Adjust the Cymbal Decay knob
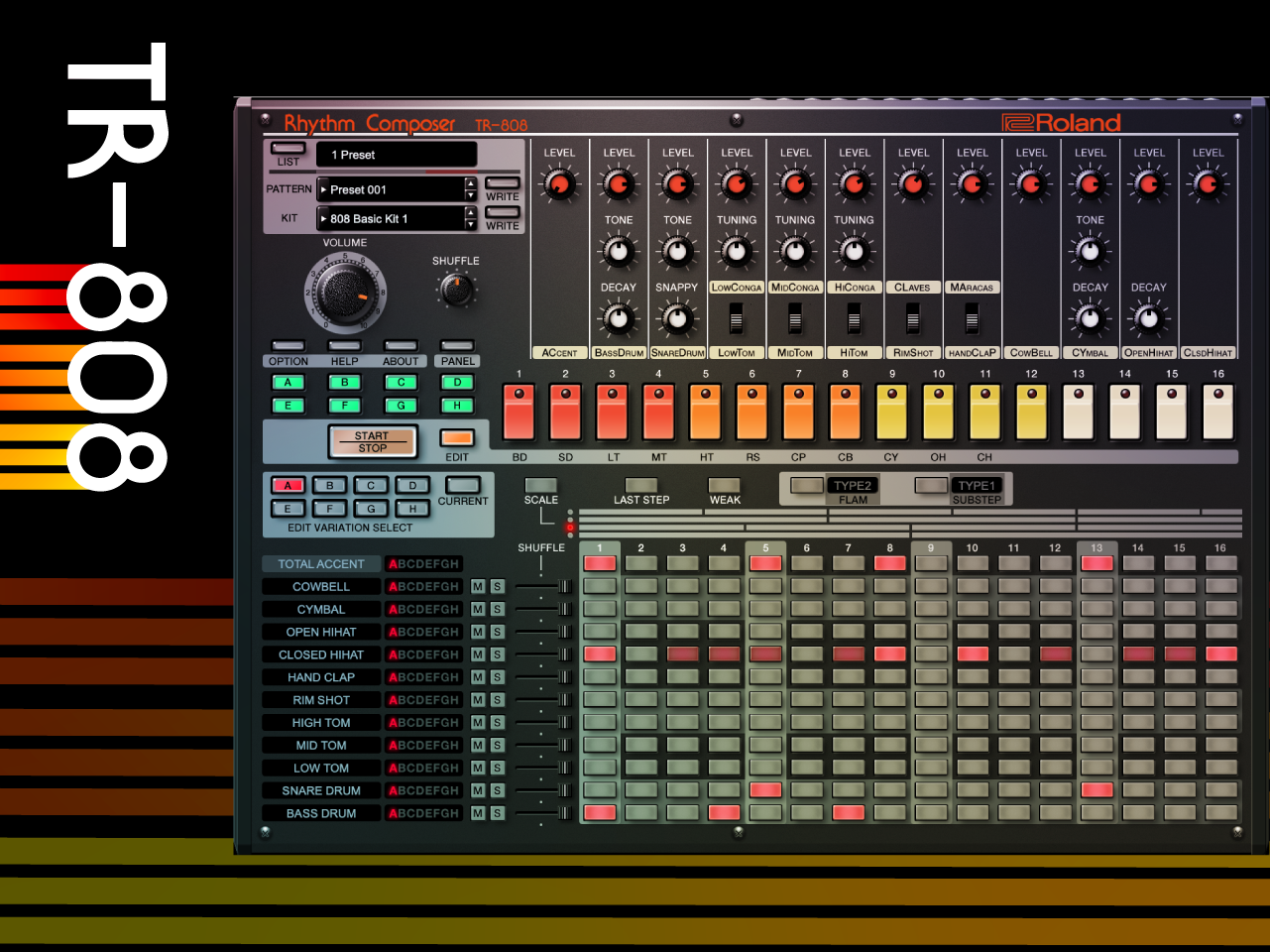The width and height of the screenshot is (1270, 952). (1090, 318)
